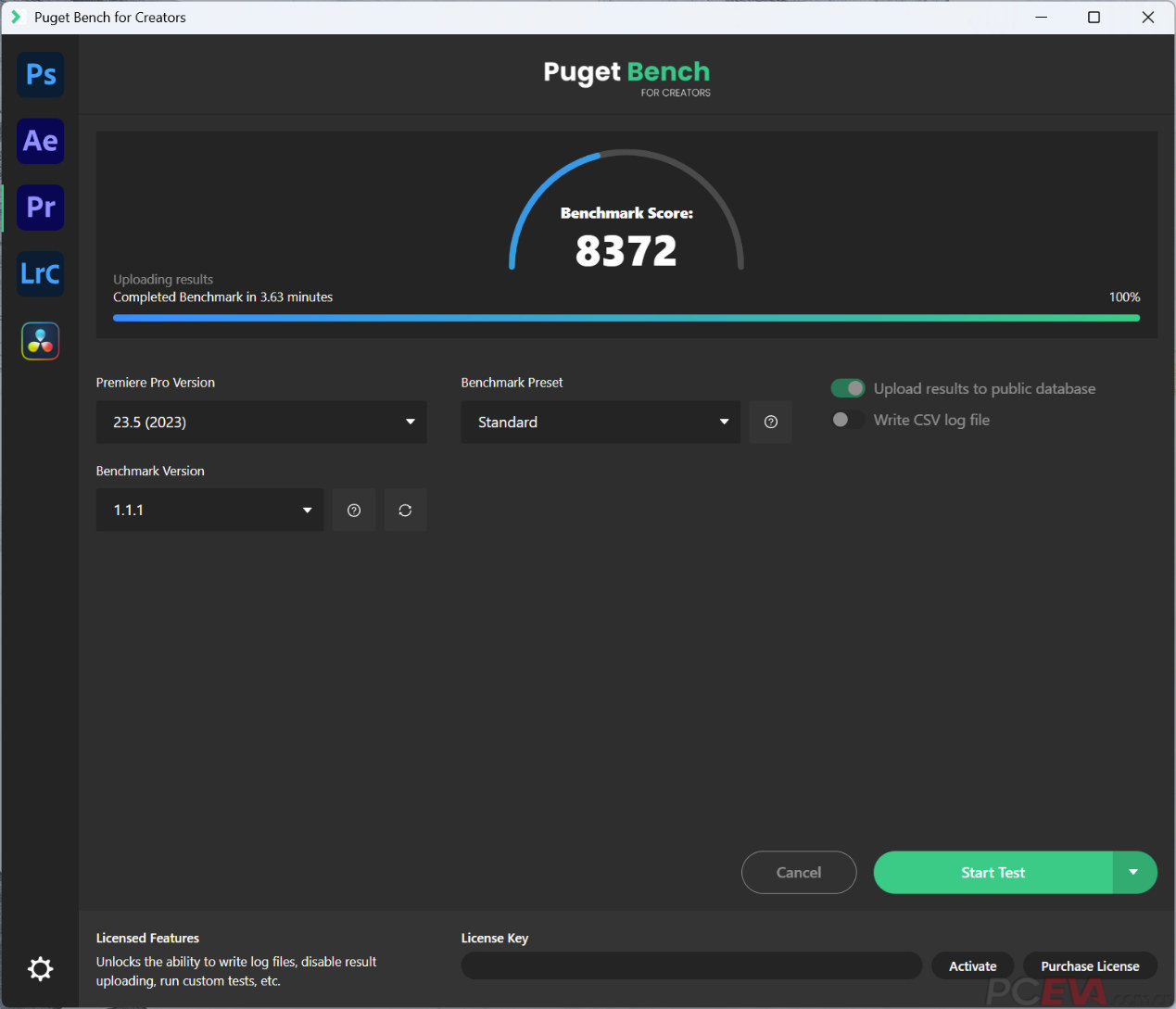
Task: Click the Benchmark Preset help icon
Action: [x=770, y=423]
